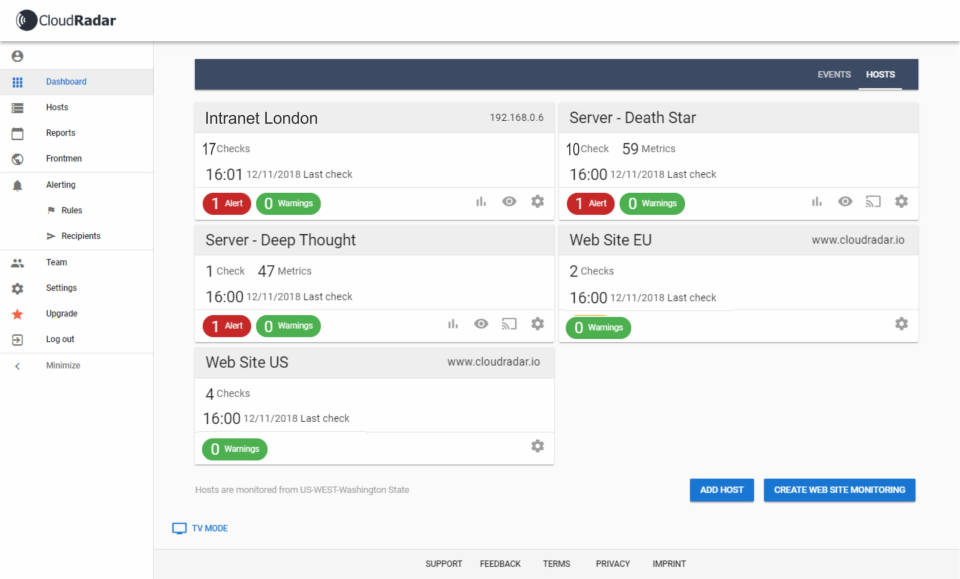Click the settings gear on Web Site EU card
The image size is (960, 579).
pos(901,324)
